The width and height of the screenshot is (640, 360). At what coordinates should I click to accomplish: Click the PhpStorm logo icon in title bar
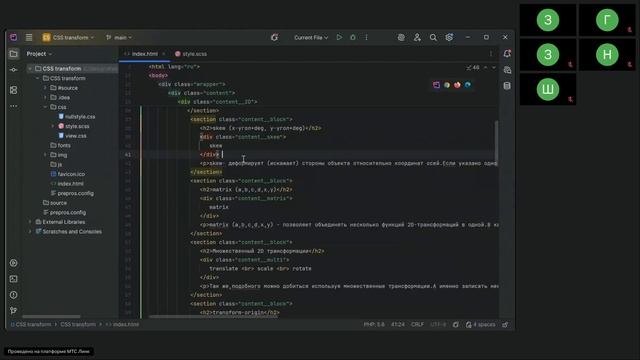[x=13, y=37]
